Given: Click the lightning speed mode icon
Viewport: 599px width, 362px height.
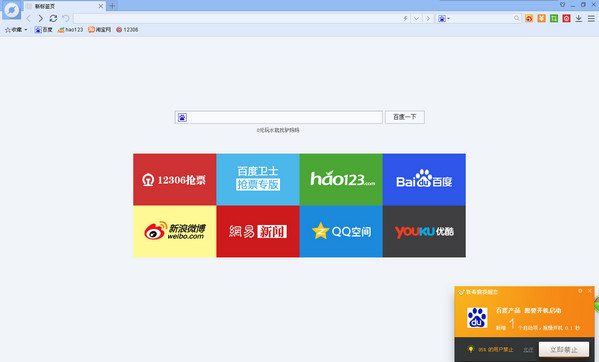Looking at the screenshot, I should (x=405, y=18).
